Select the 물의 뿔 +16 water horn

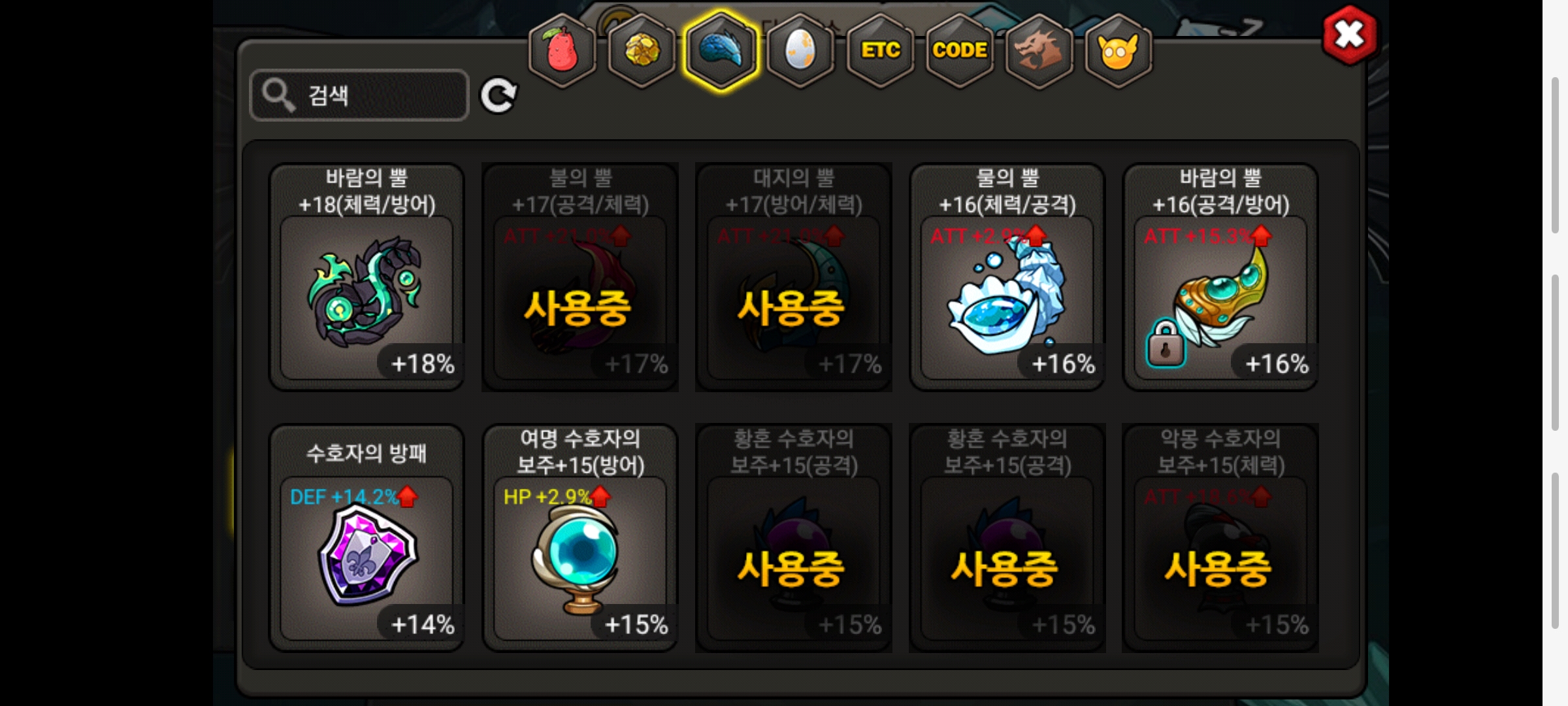[x=1007, y=277]
